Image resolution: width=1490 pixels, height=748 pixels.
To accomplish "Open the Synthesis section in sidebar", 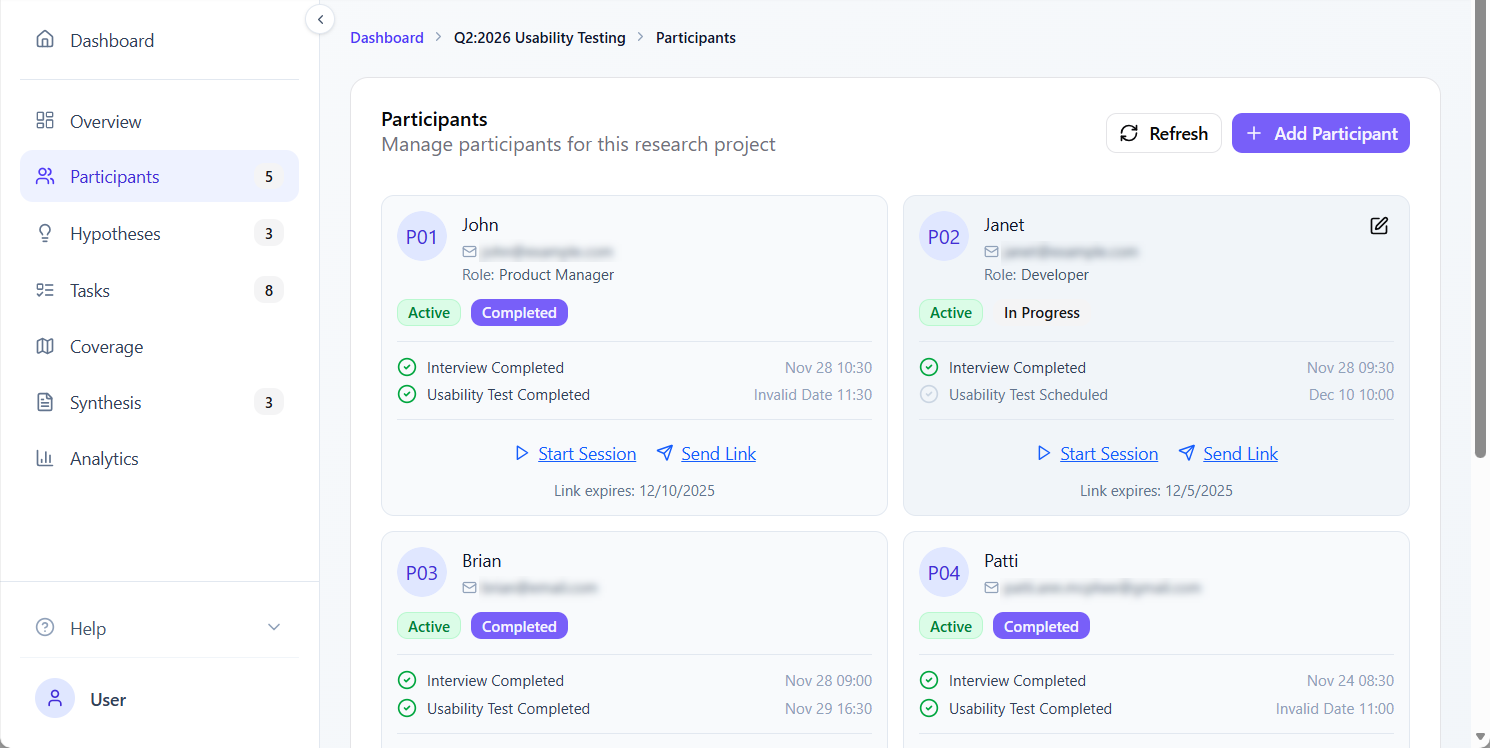I will coord(105,403).
